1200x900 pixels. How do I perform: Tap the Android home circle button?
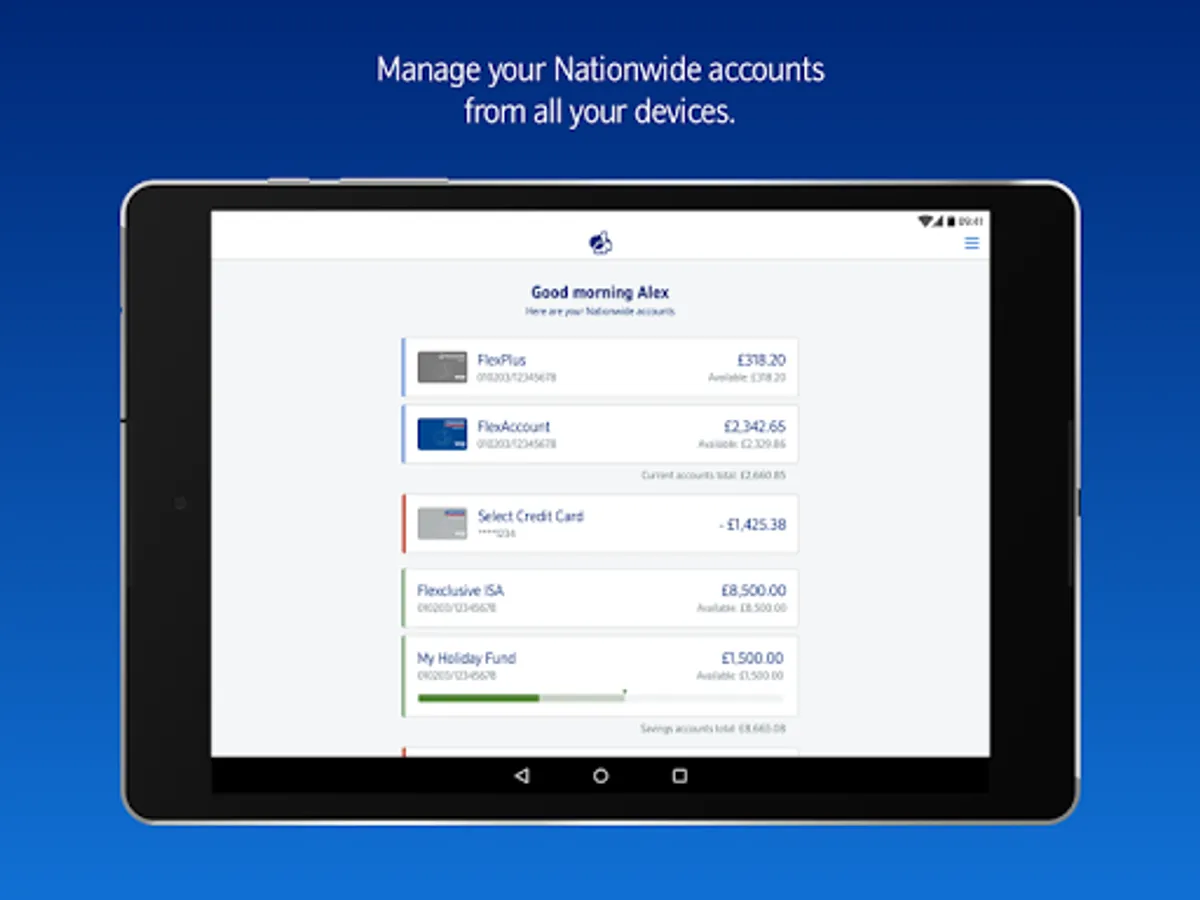[600, 775]
